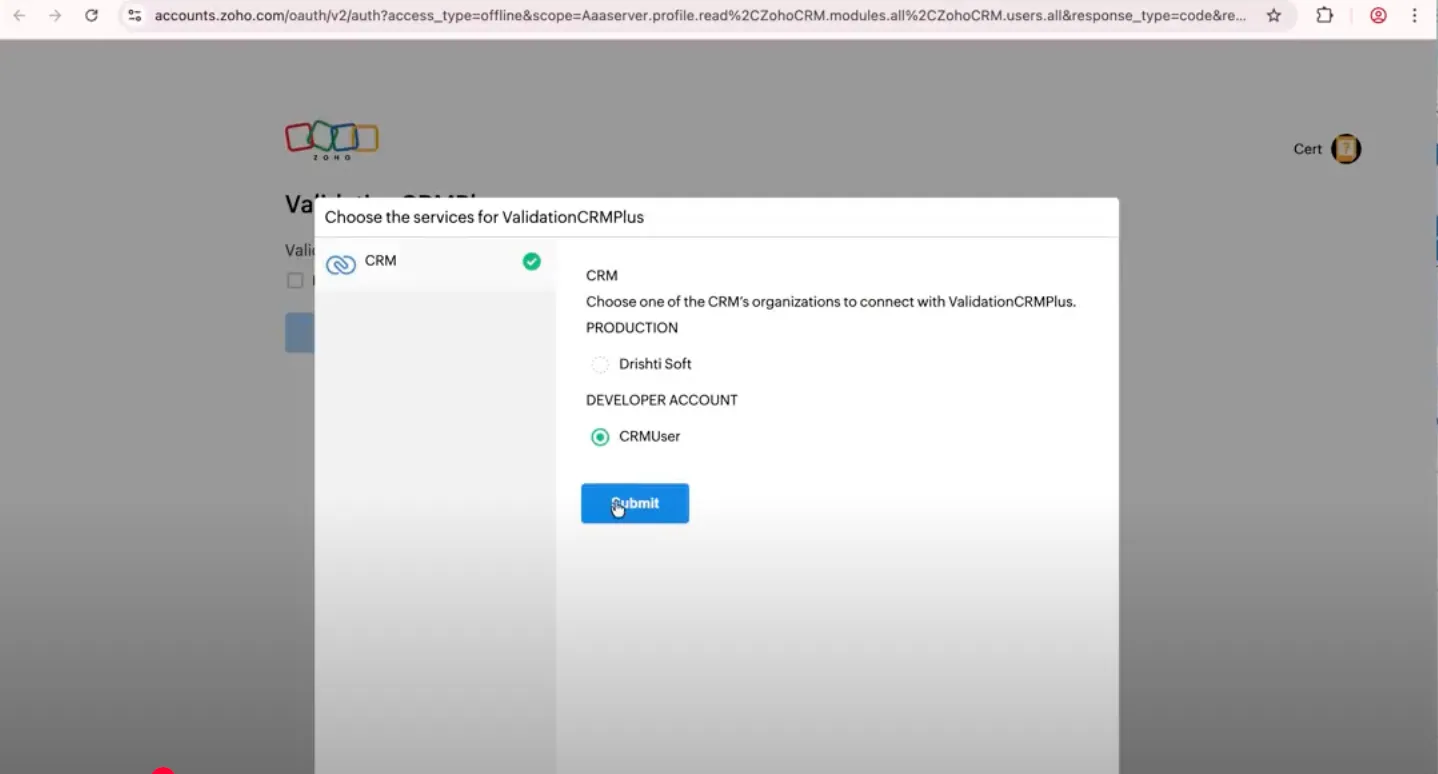Click the 'Choose one of the CRM's organizations' text
Image resolution: width=1438 pixels, height=774 pixels.
[831, 301]
